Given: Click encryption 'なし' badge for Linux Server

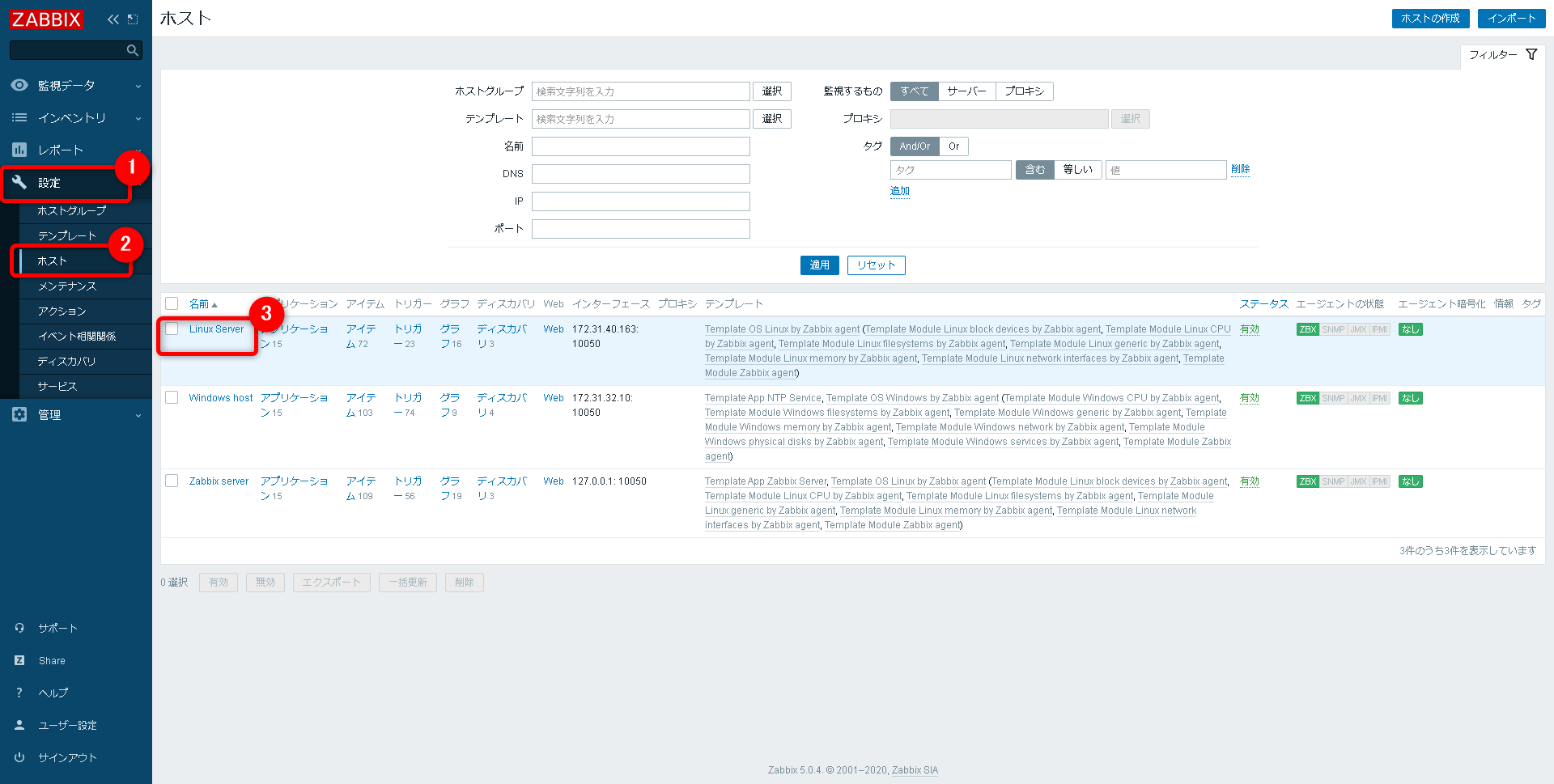Looking at the screenshot, I should [1411, 329].
